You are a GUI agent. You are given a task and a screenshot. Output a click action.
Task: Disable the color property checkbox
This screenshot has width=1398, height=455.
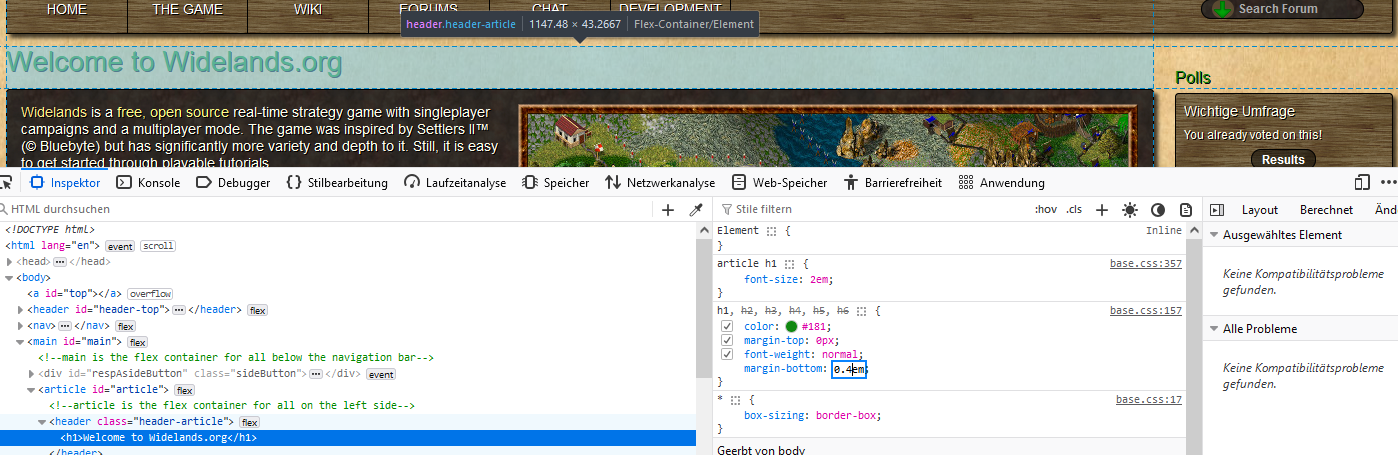click(727, 326)
